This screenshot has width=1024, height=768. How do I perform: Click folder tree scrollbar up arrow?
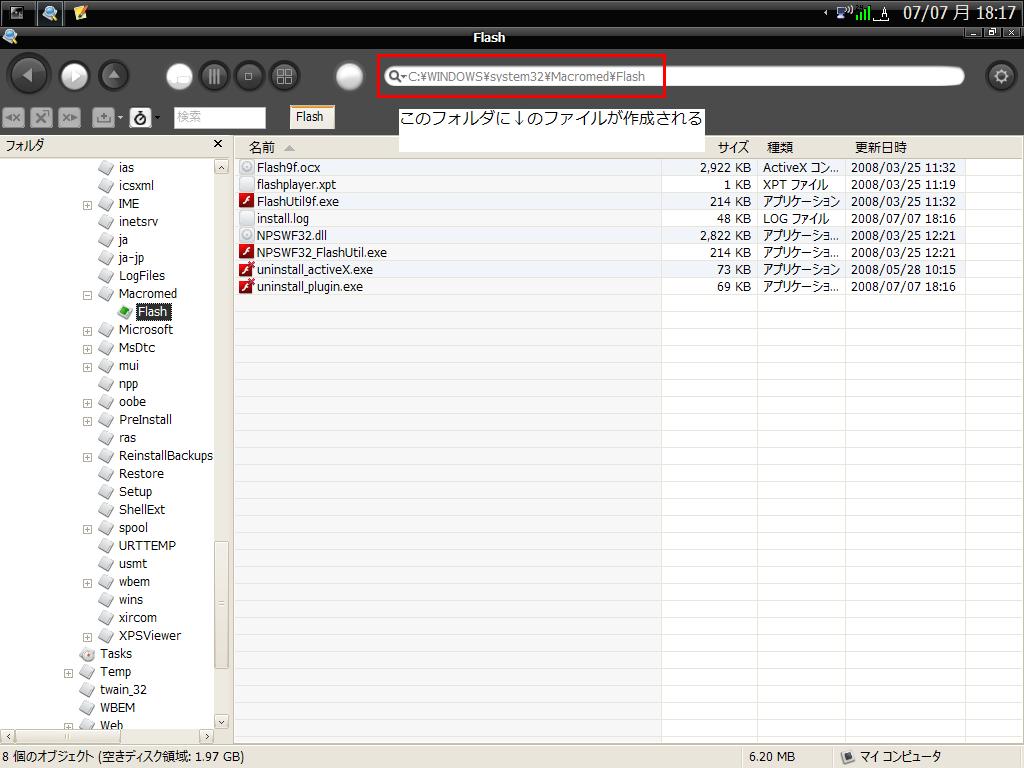coord(221,167)
